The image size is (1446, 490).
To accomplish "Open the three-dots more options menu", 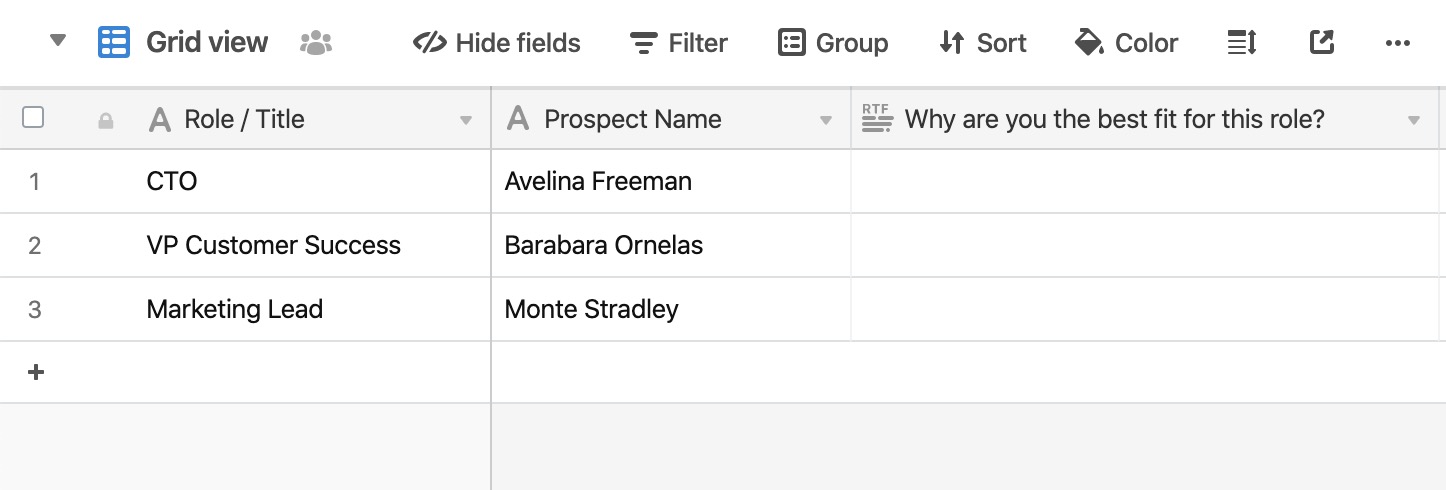I will 1397,43.
